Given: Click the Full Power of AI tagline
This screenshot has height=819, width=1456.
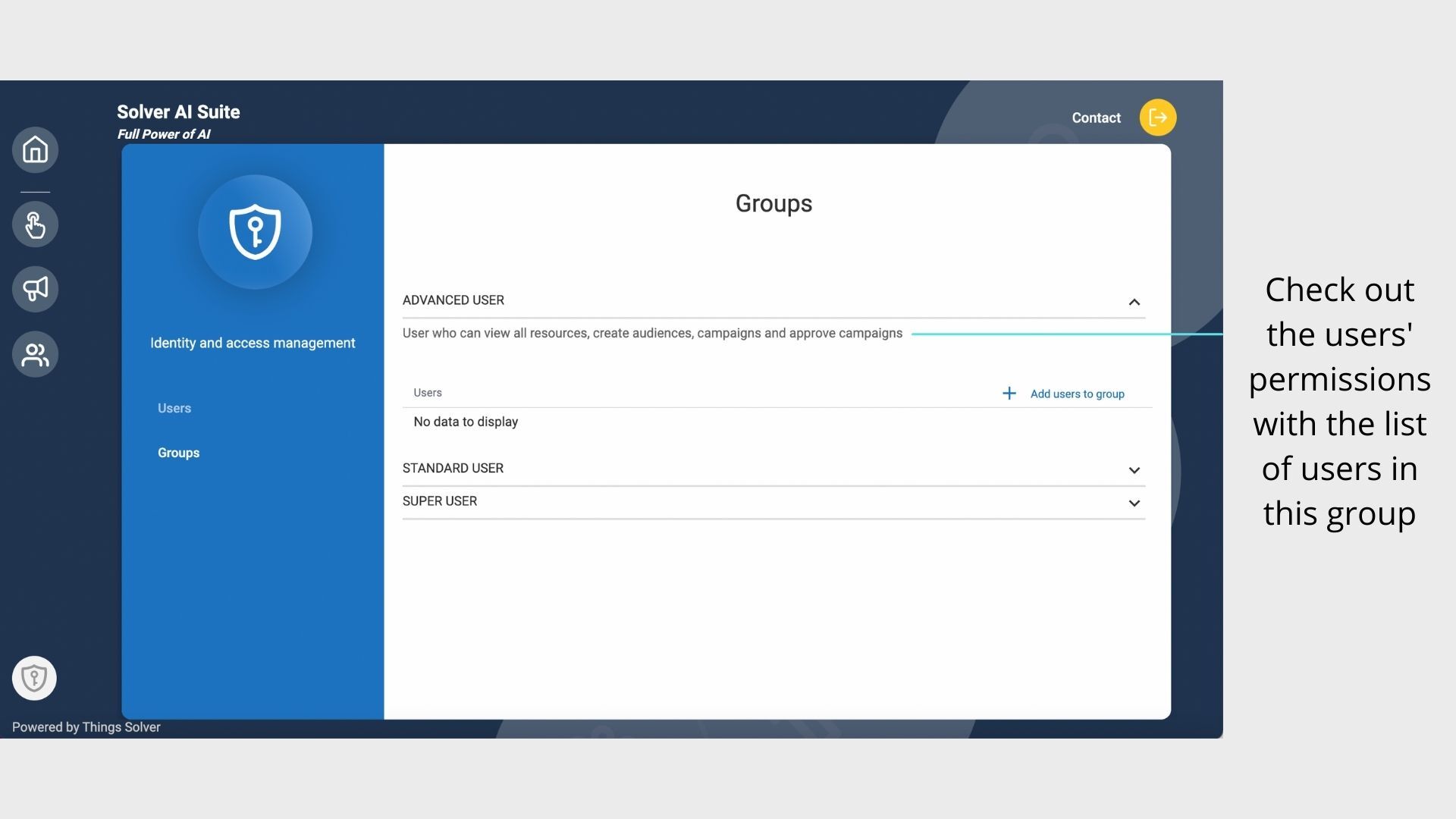Looking at the screenshot, I should coord(164,134).
